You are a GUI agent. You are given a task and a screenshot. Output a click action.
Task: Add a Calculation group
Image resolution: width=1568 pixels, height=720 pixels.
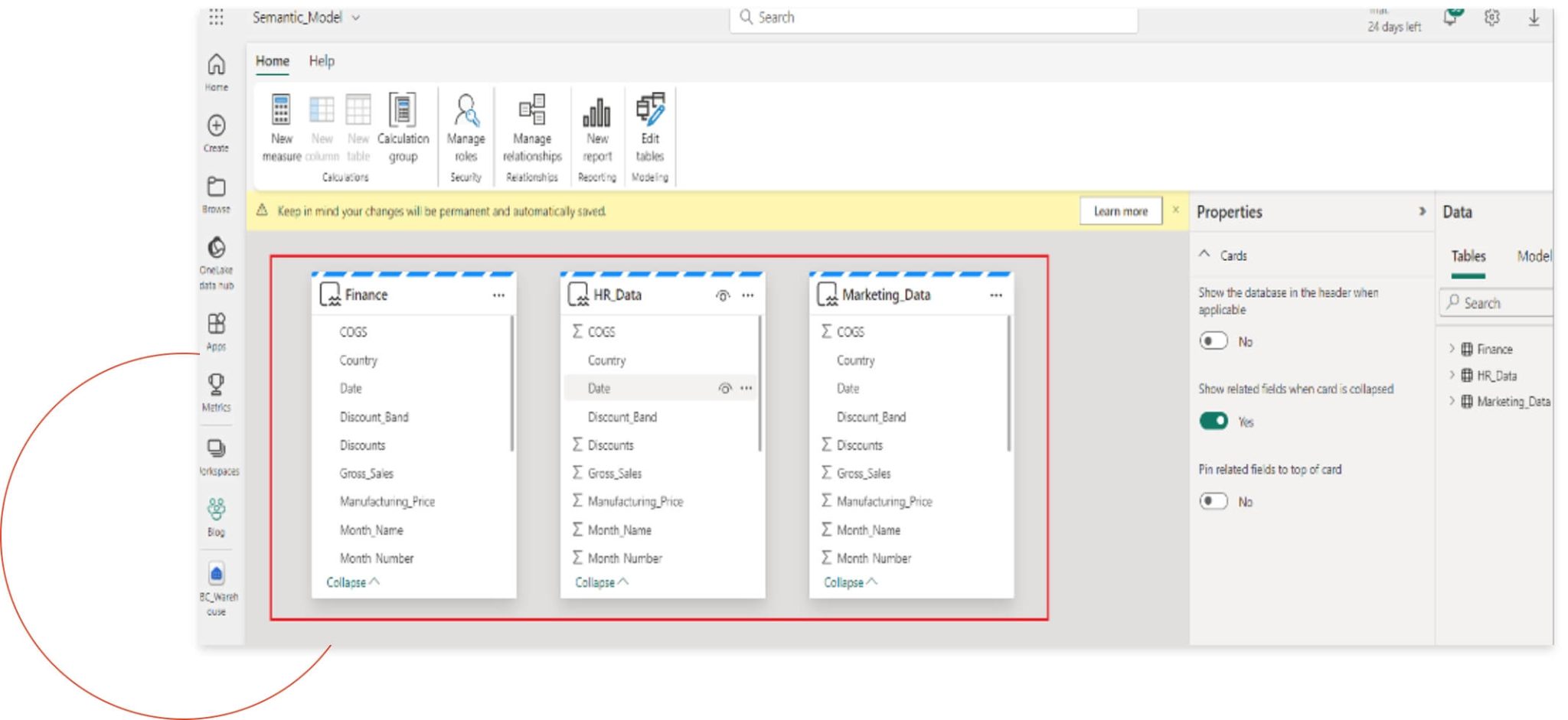[x=403, y=128]
